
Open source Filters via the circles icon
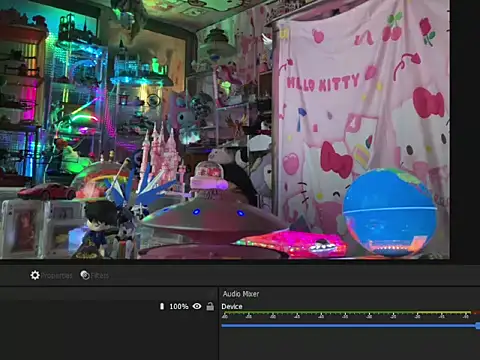(x=85, y=275)
